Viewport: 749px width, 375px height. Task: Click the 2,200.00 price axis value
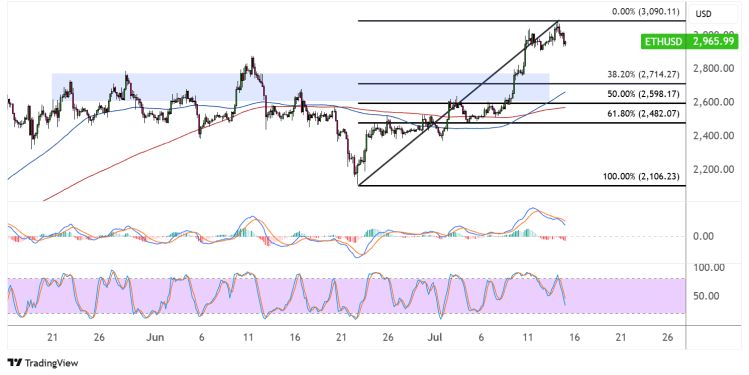click(713, 169)
